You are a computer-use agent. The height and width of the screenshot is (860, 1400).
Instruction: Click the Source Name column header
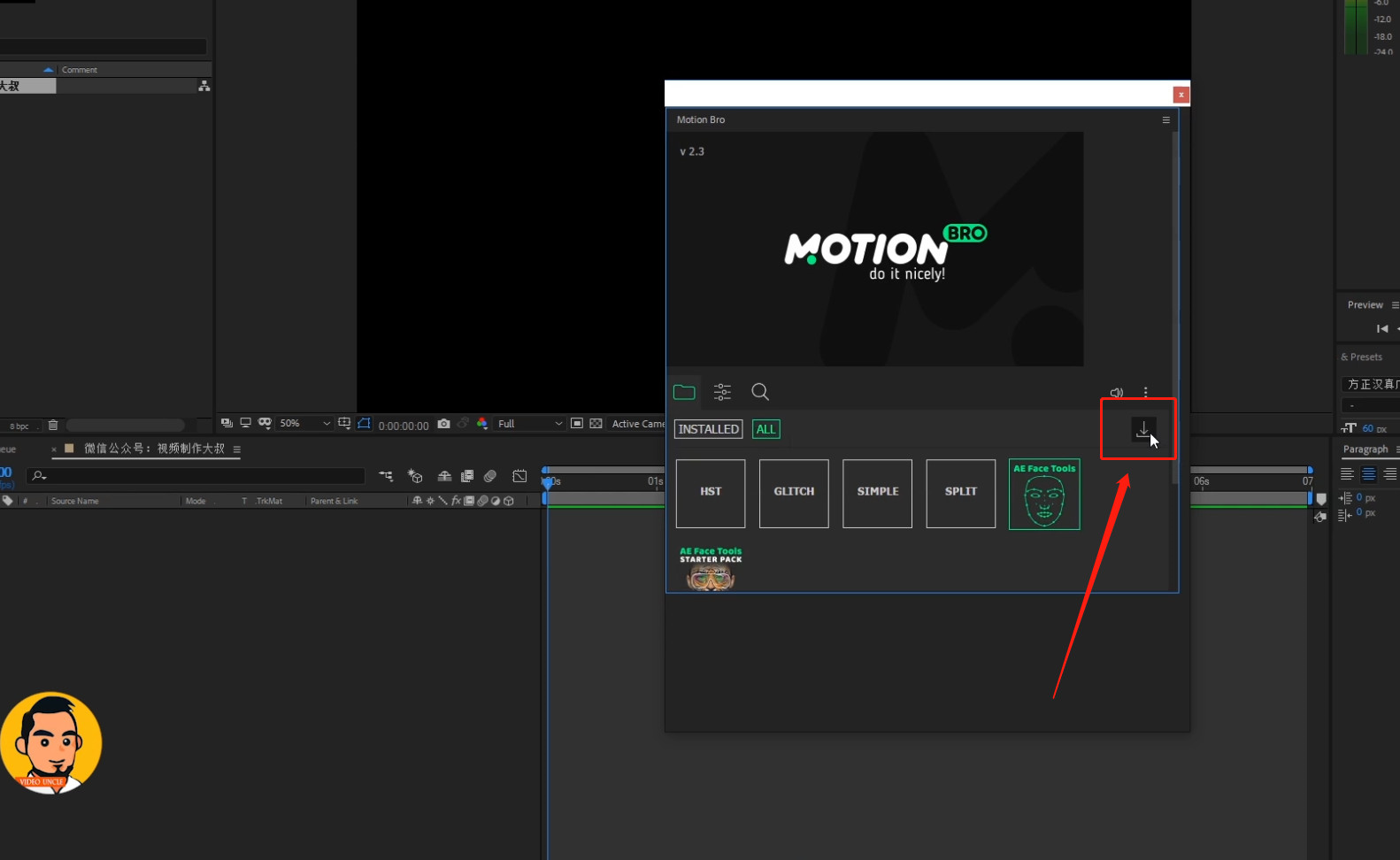[x=74, y=501]
